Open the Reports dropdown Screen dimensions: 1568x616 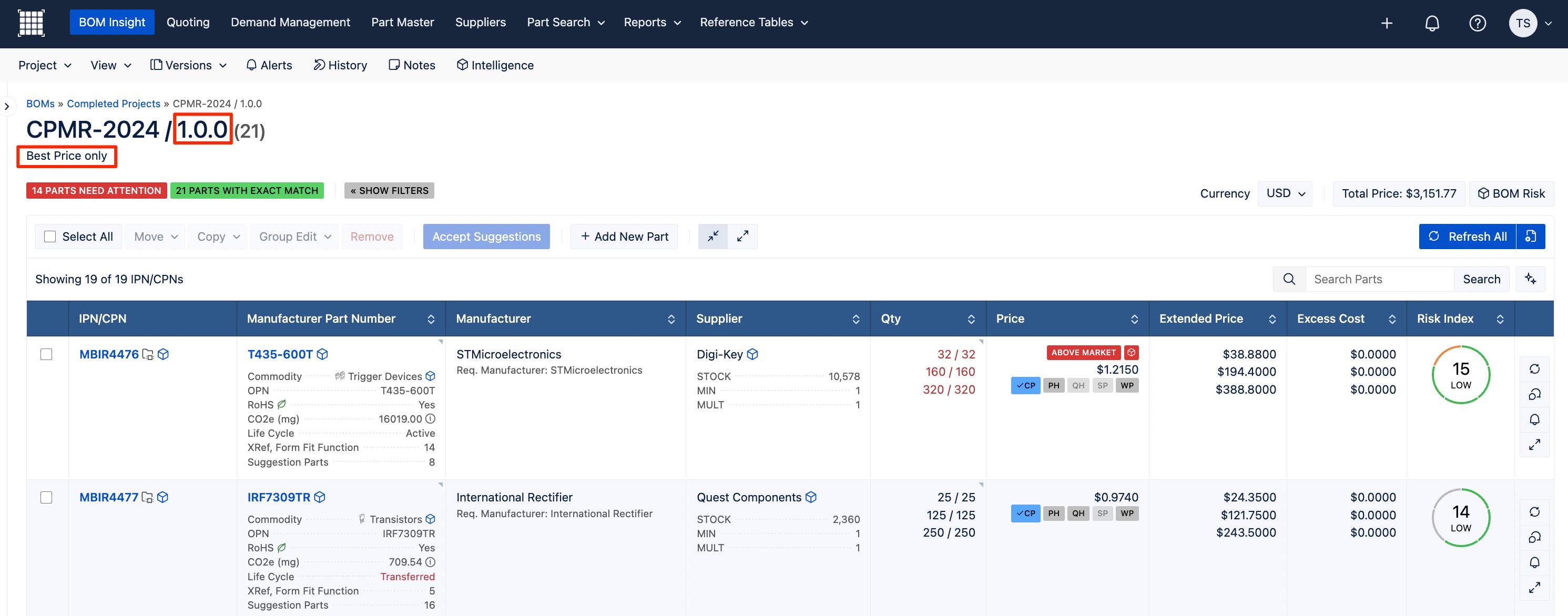tap(652, 23)
